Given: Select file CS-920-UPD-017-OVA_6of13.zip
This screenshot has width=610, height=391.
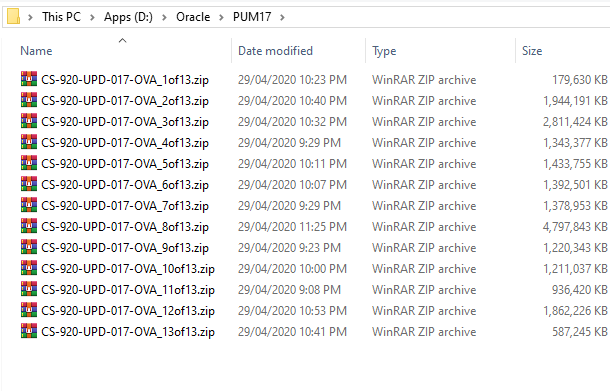Looking at the screenshot, I should coord(125,185).
